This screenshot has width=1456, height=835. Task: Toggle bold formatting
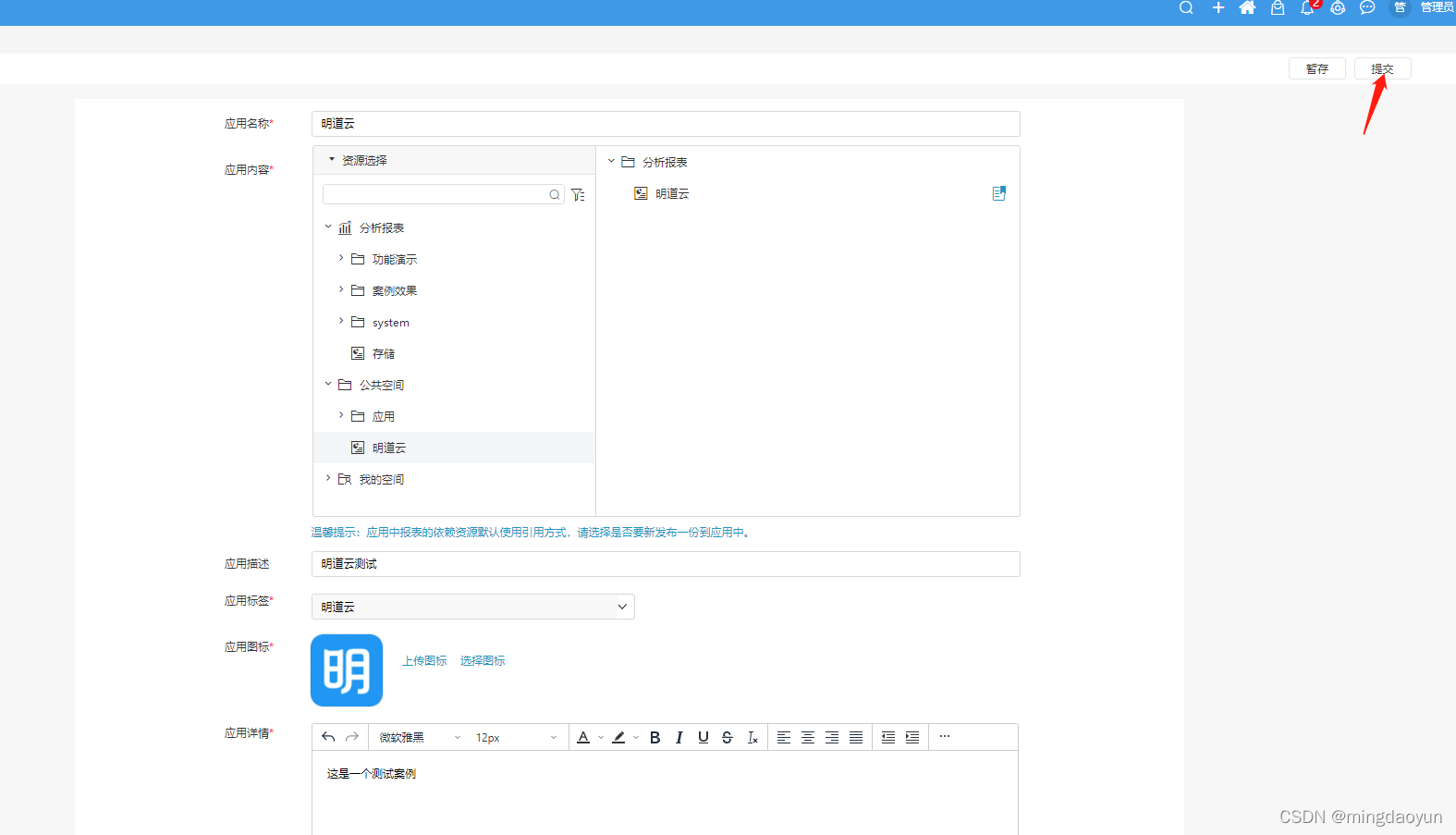tap(655, 737)
